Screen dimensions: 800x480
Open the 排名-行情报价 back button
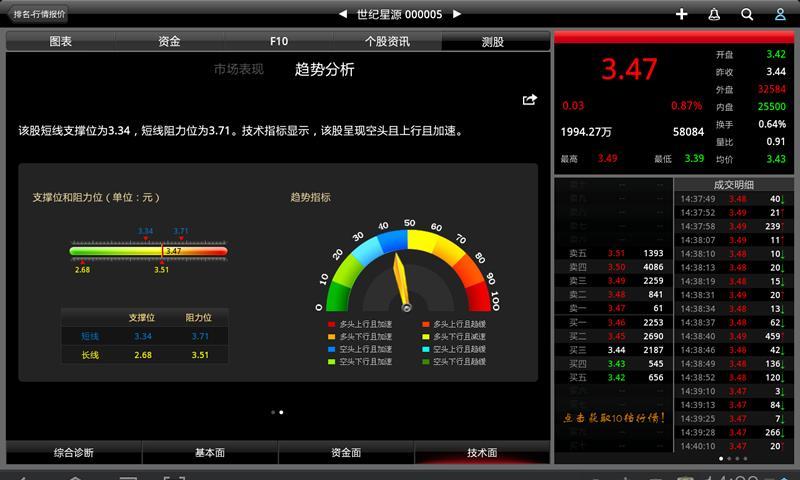click(39, 14)
